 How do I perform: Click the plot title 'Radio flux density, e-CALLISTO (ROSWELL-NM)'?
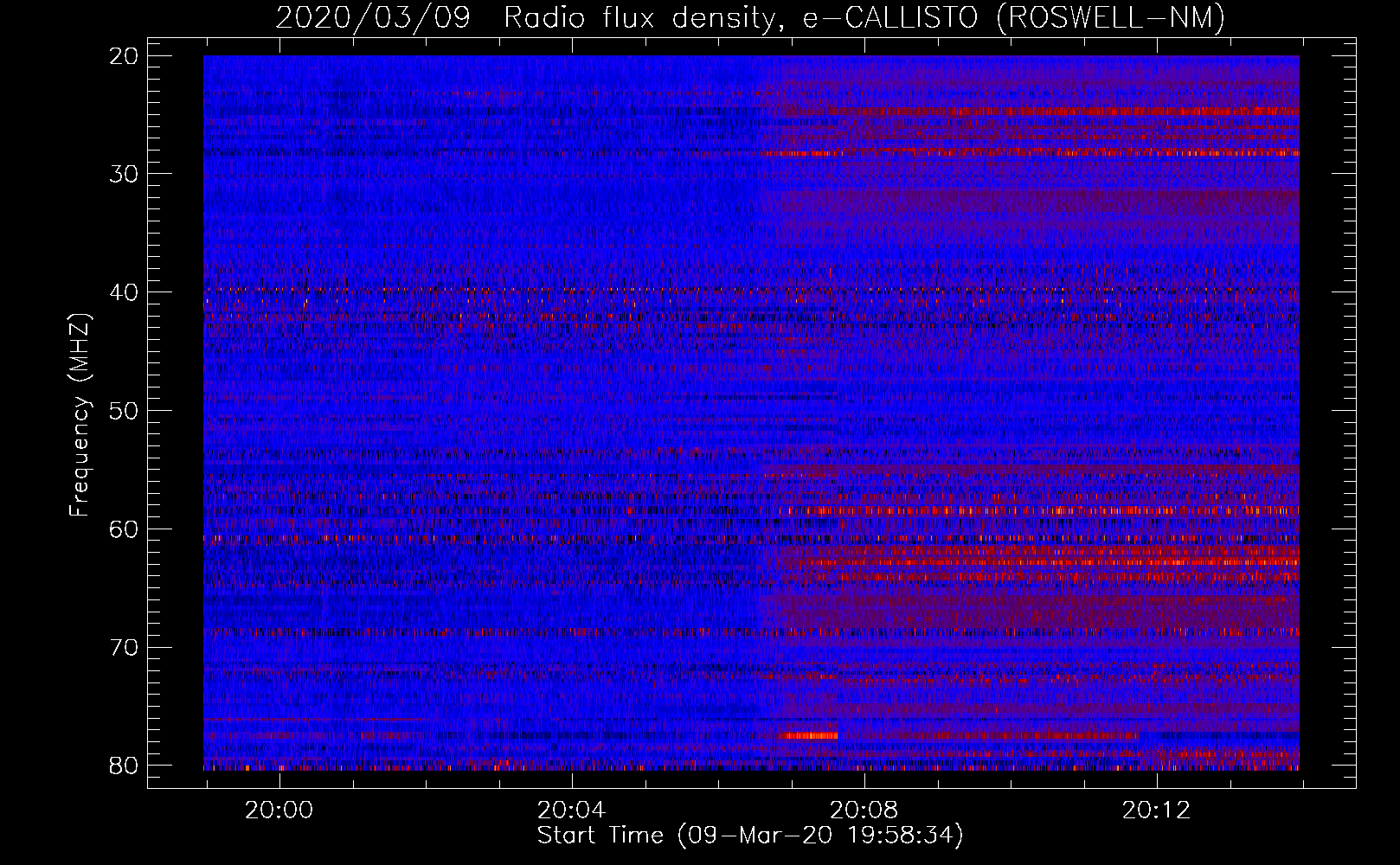[x=864, y=17]
